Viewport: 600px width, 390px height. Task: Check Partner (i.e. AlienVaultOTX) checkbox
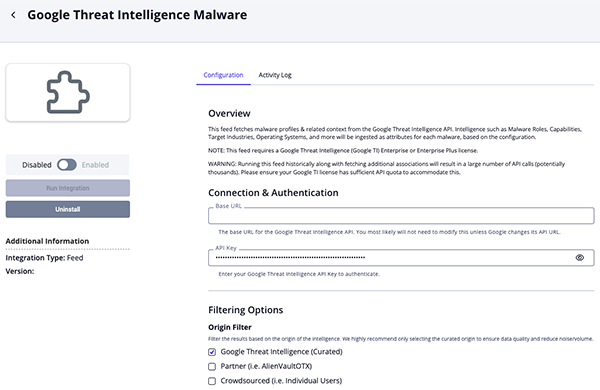click(212, 366)
